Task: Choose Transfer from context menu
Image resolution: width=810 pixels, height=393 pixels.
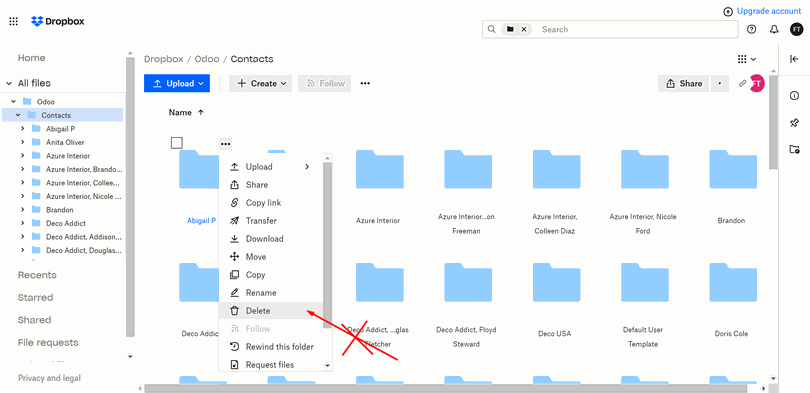Action: (x=271, y=221)
